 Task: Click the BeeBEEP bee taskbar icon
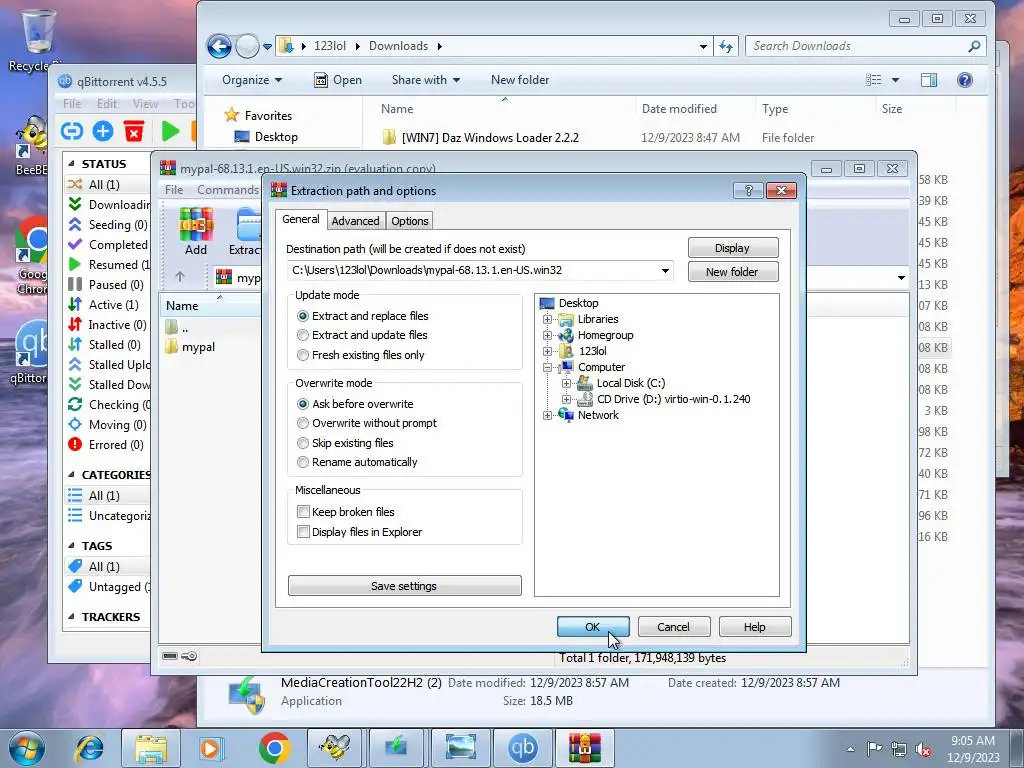335,748
